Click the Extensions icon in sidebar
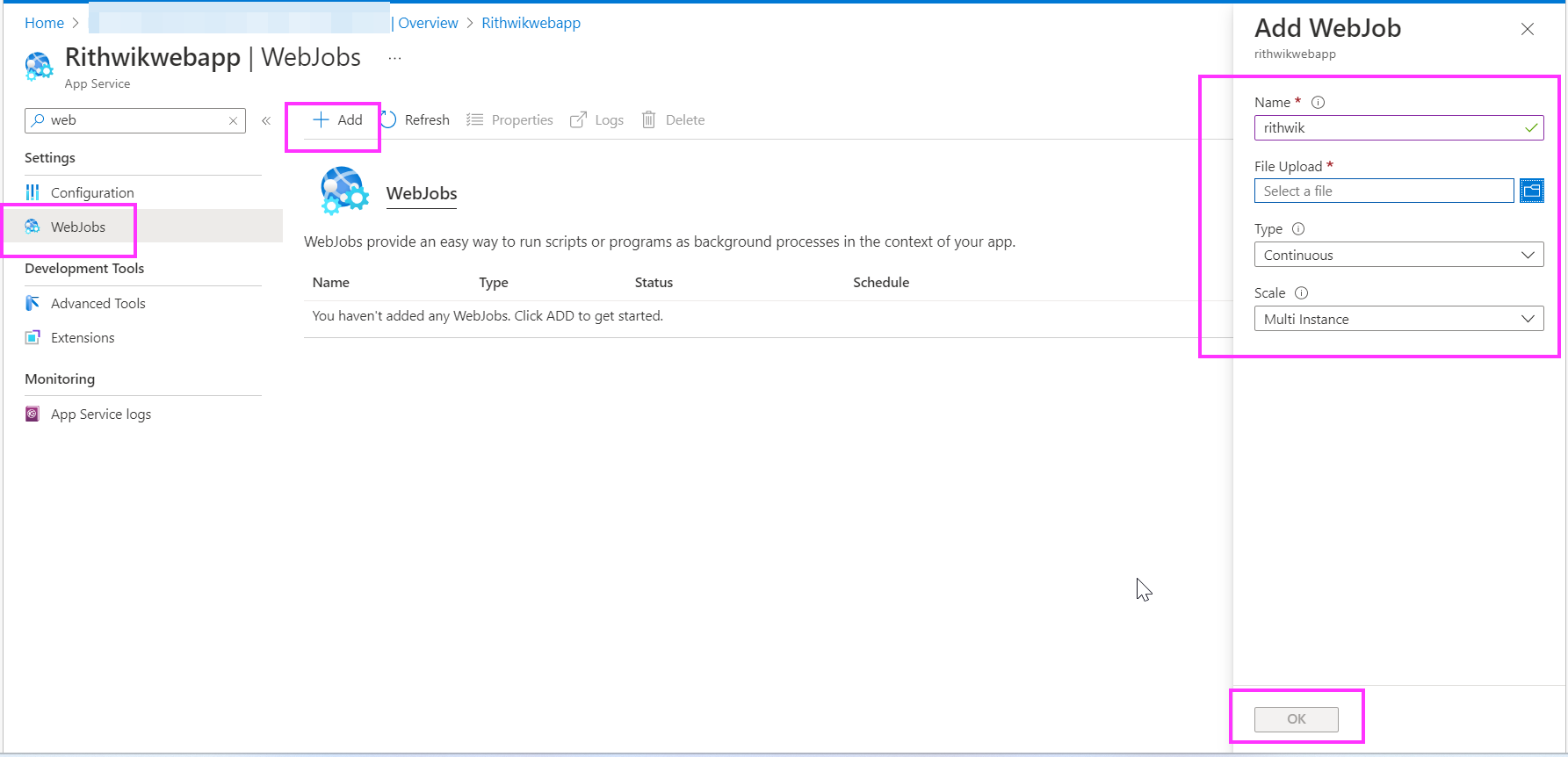 click(x=33, y=337)
